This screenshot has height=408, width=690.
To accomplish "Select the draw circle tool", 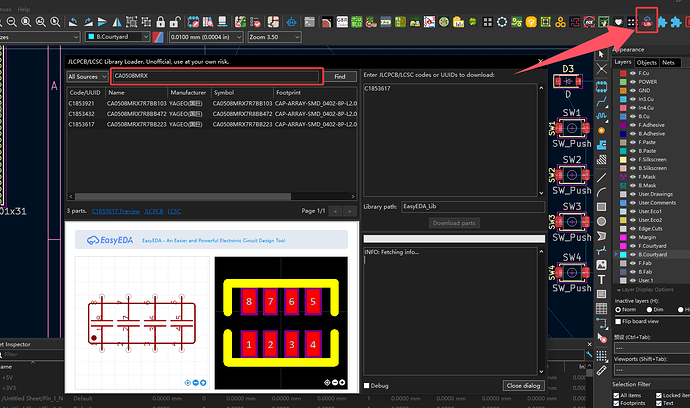I will pyautogui.click(x=602, y=221).
